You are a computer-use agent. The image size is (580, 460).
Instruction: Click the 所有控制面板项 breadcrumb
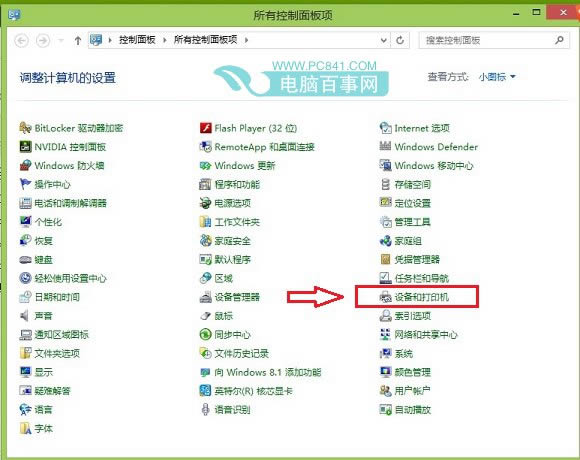coord(205,40)
